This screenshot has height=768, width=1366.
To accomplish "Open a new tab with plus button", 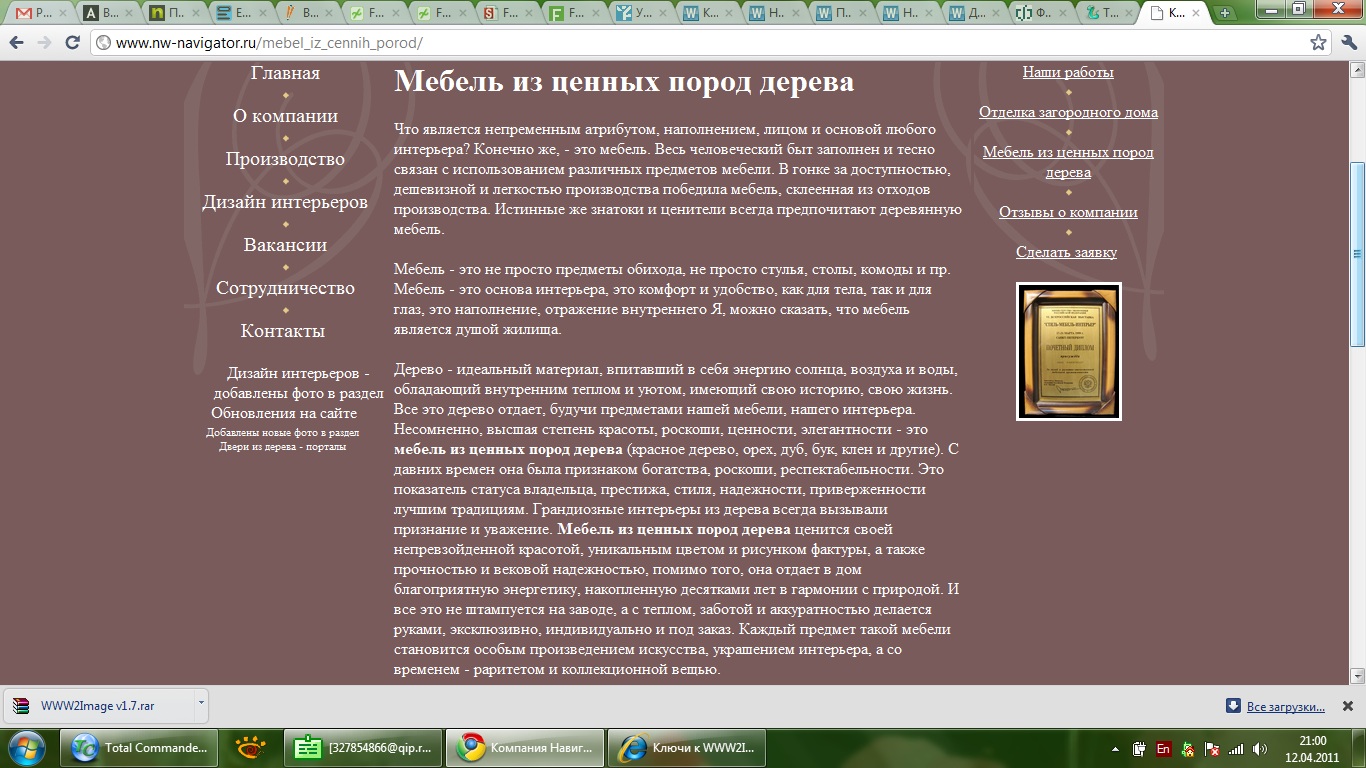I will point(1224,13).
